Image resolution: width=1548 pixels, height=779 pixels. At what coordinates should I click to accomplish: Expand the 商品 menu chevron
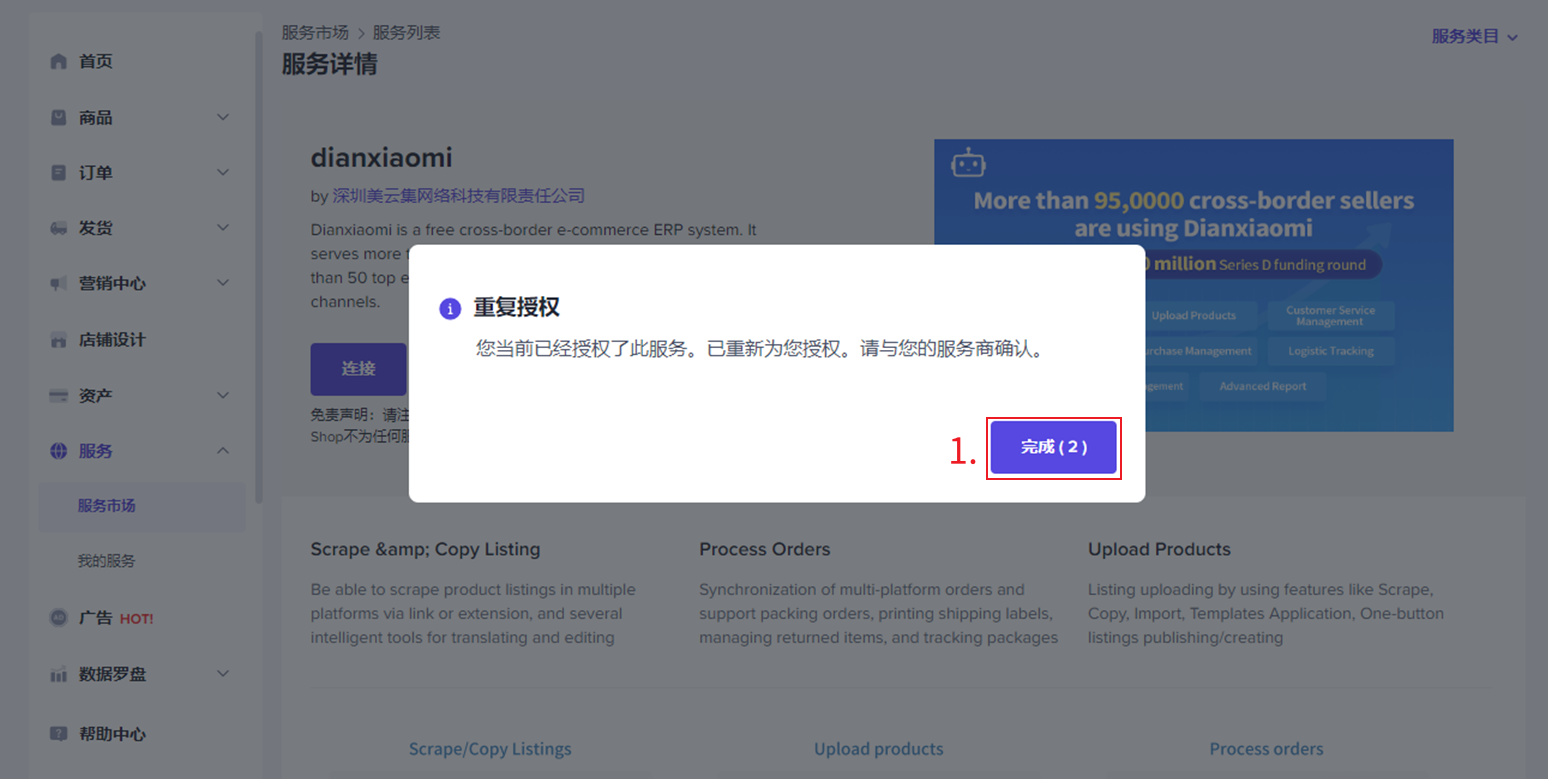[223, 117]
